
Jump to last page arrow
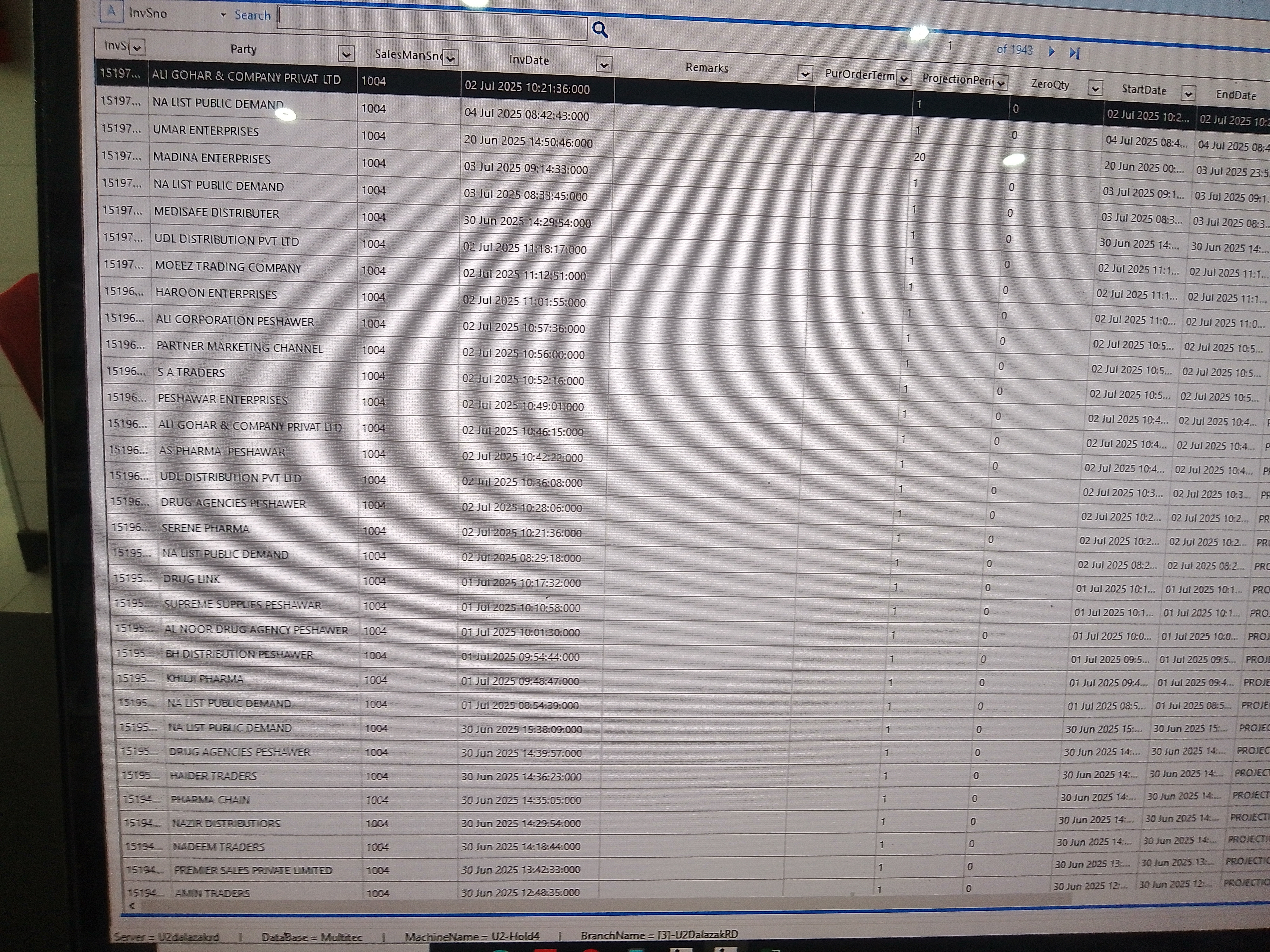coord(1074,53)
